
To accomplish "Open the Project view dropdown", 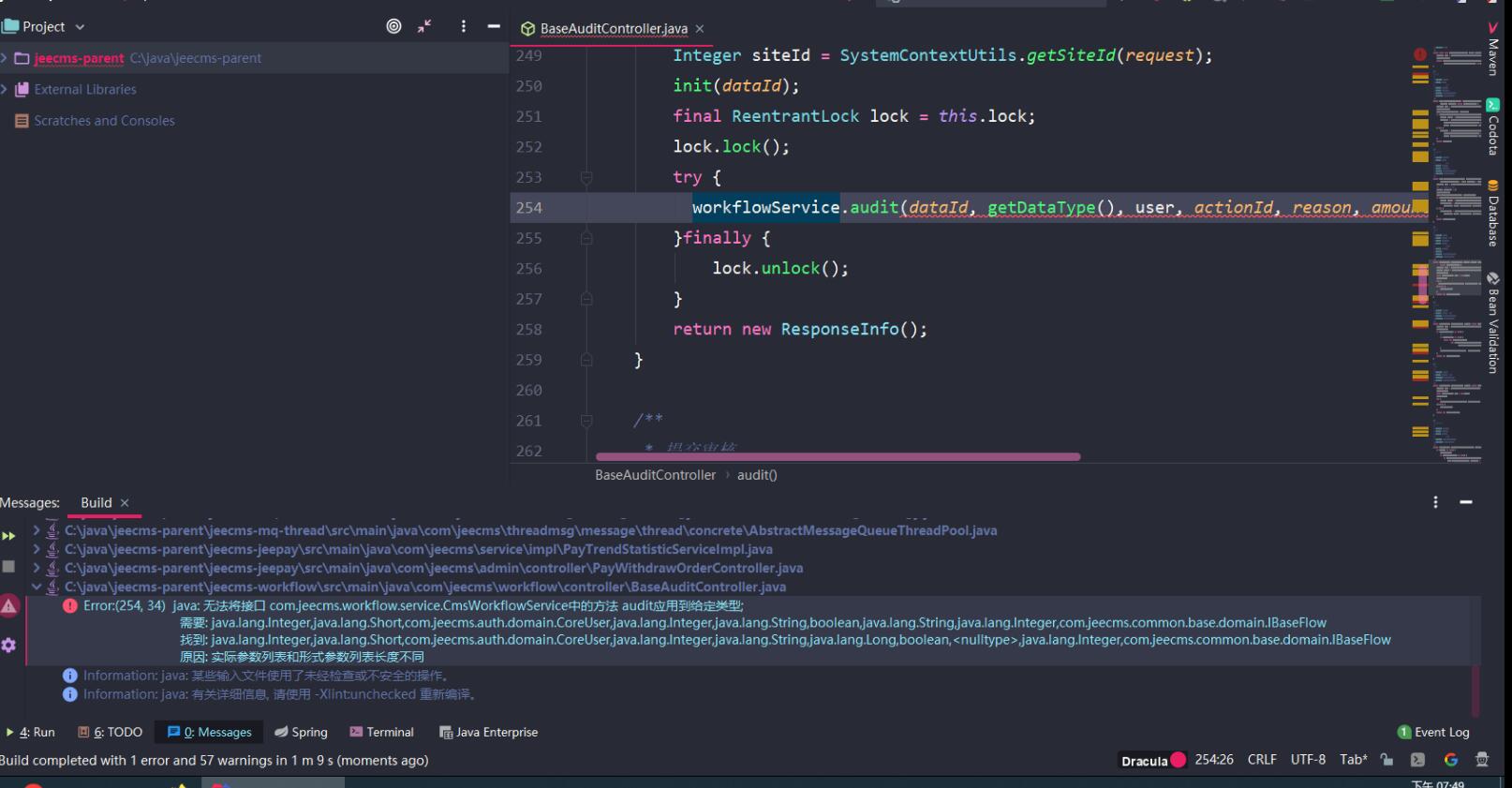I will (x=80, y=27).
